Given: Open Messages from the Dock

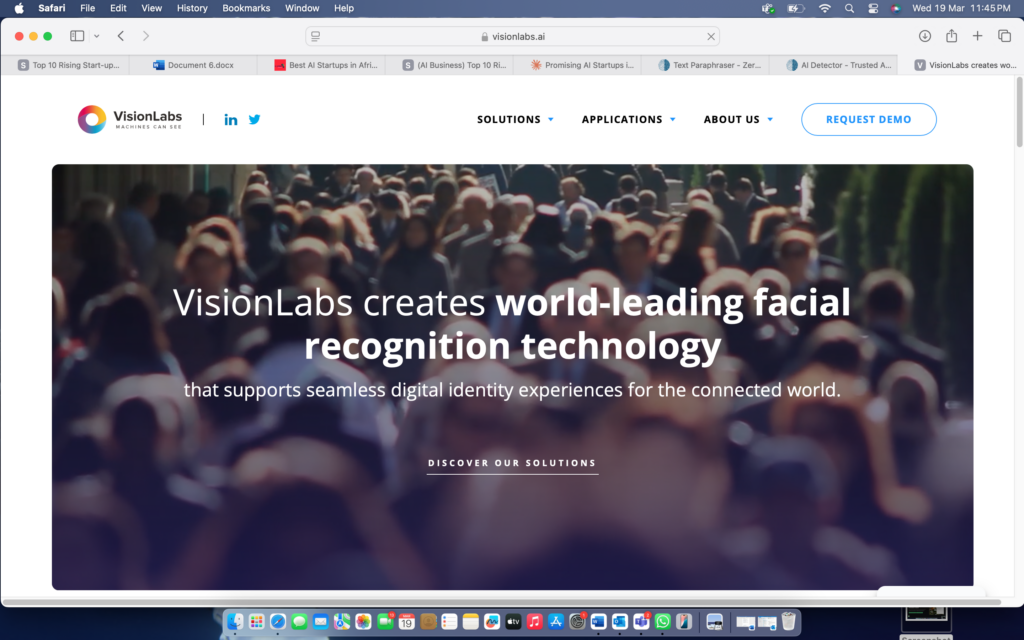Looking at the screenshot, I should (299, 622).
